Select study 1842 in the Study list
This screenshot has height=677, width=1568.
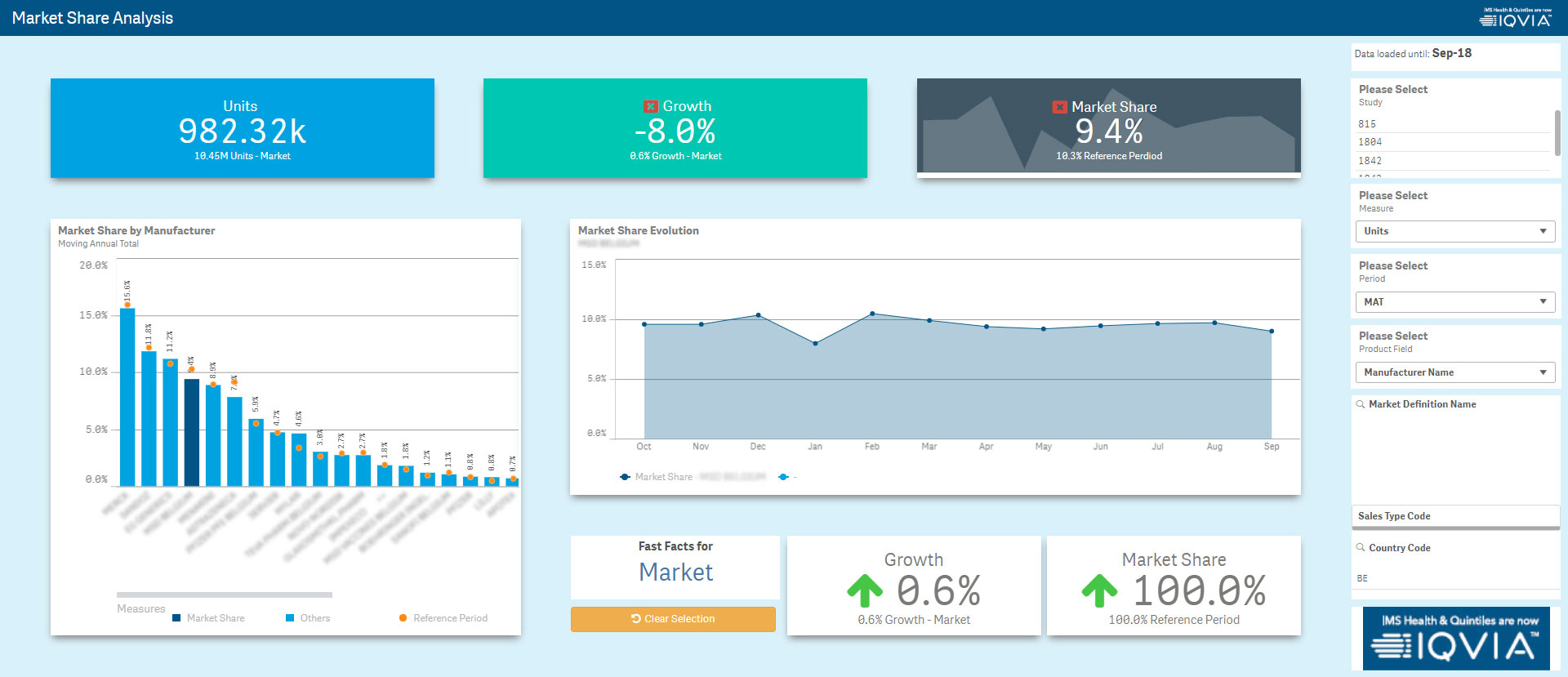(x=1370, y=161)
